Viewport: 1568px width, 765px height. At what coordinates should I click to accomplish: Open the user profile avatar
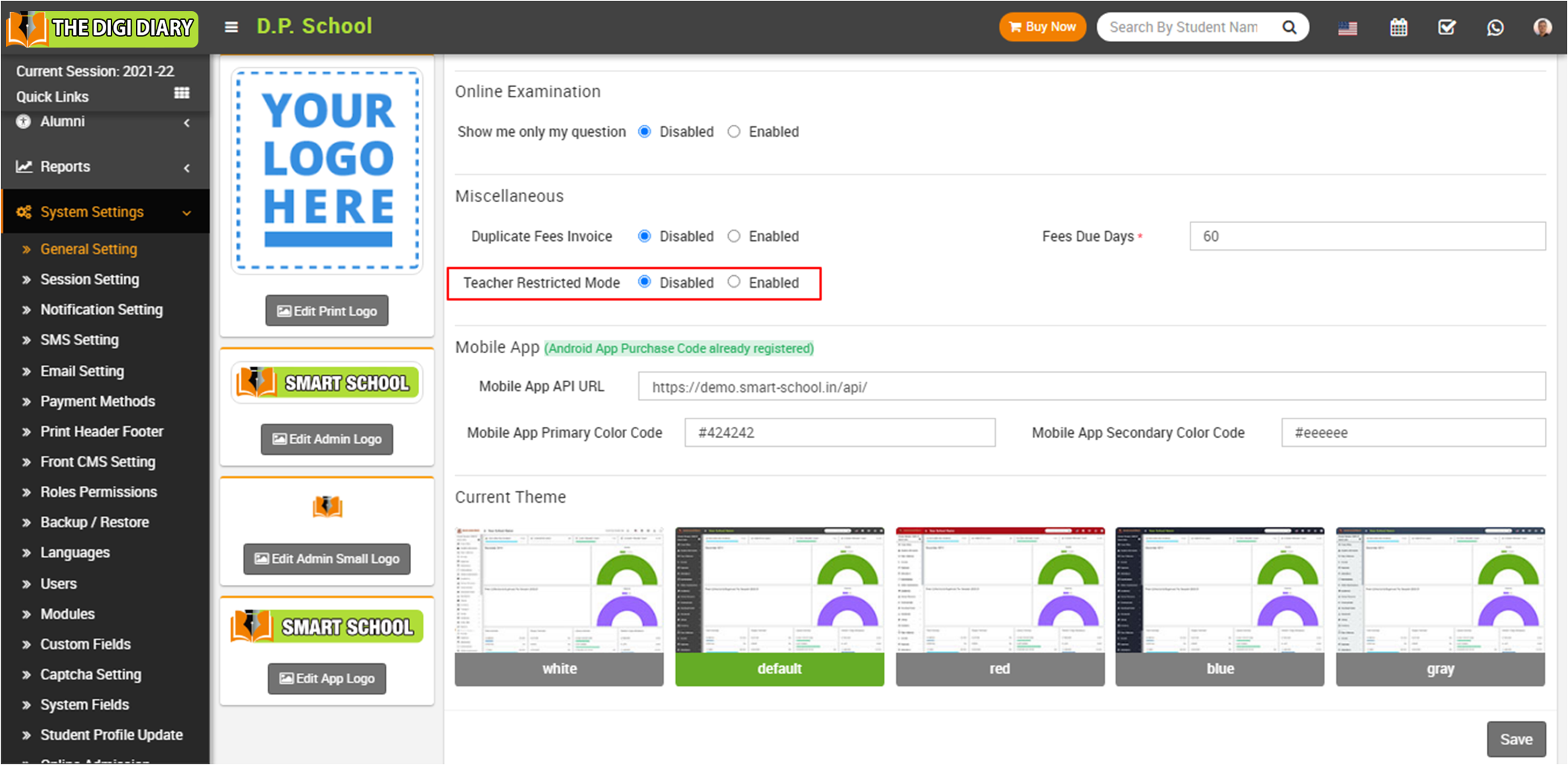click(1542, 28)
